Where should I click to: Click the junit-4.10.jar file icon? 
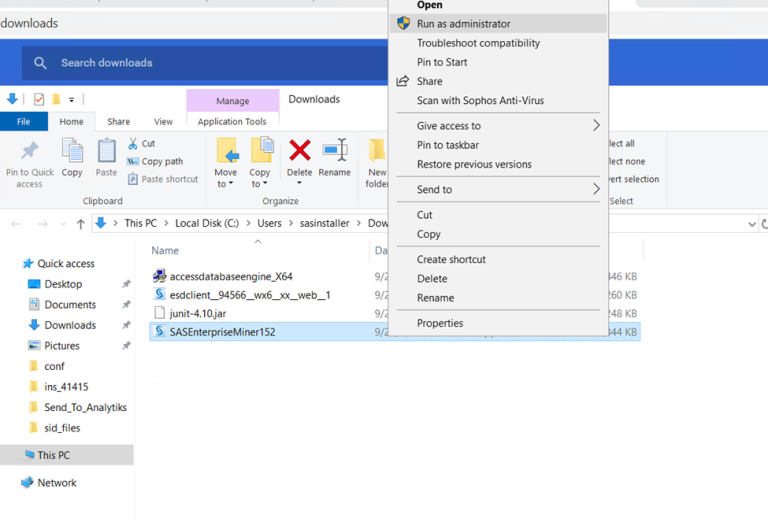159,313
